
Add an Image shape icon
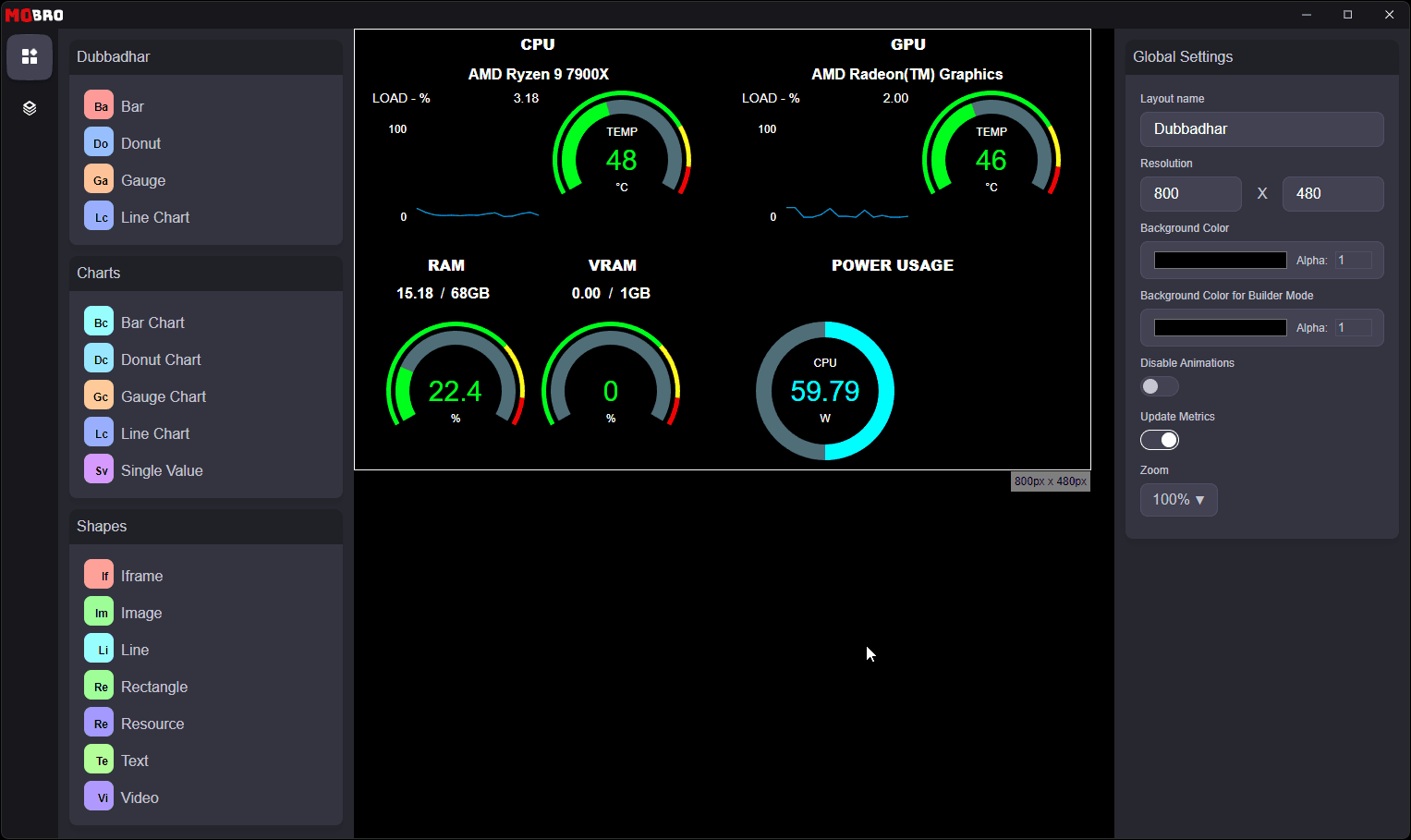point(99,613)
